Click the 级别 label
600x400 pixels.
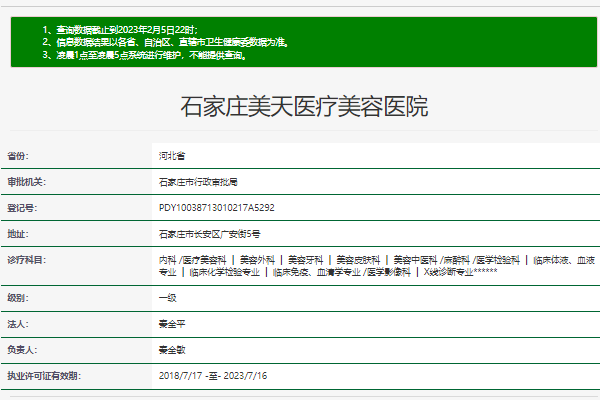(x=18, y=297)
